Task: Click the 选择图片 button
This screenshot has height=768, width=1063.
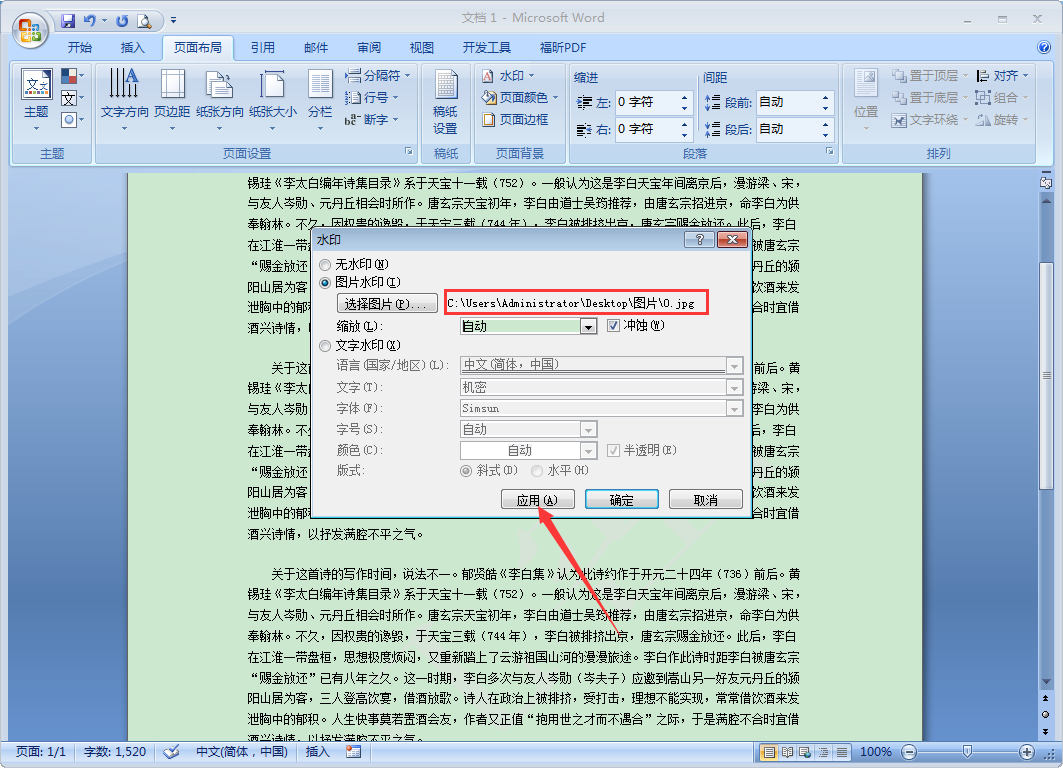Action: click(386, 302)
